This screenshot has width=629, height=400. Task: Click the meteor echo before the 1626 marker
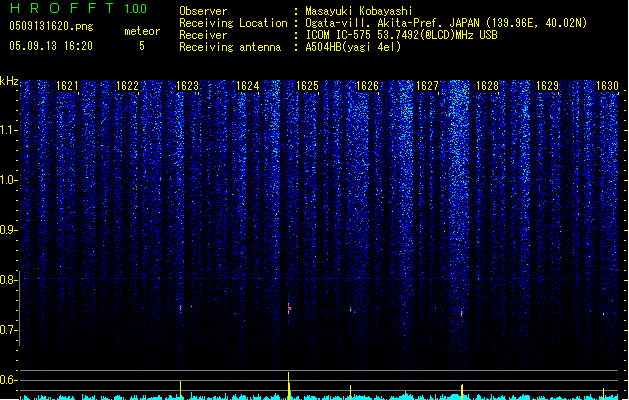coord(351,309)
